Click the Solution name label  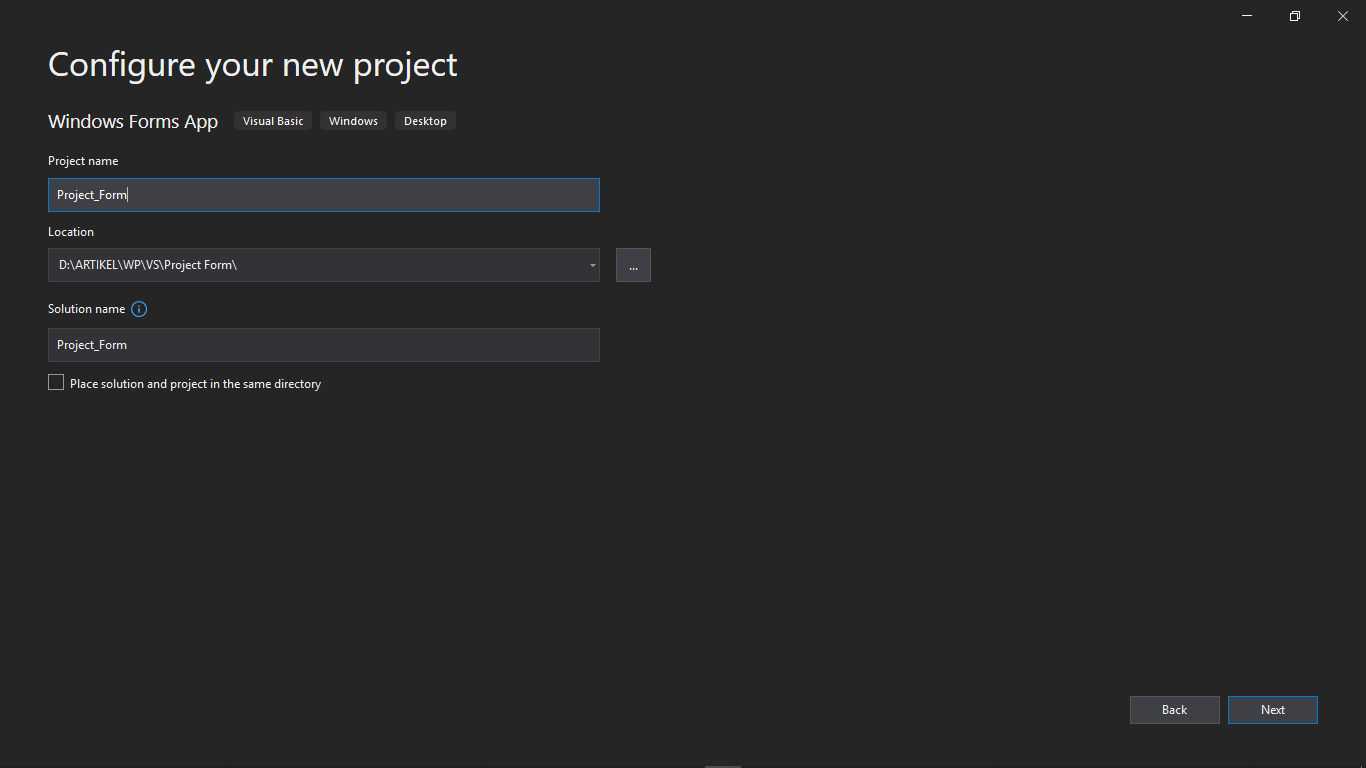click(x=87, y=309)
